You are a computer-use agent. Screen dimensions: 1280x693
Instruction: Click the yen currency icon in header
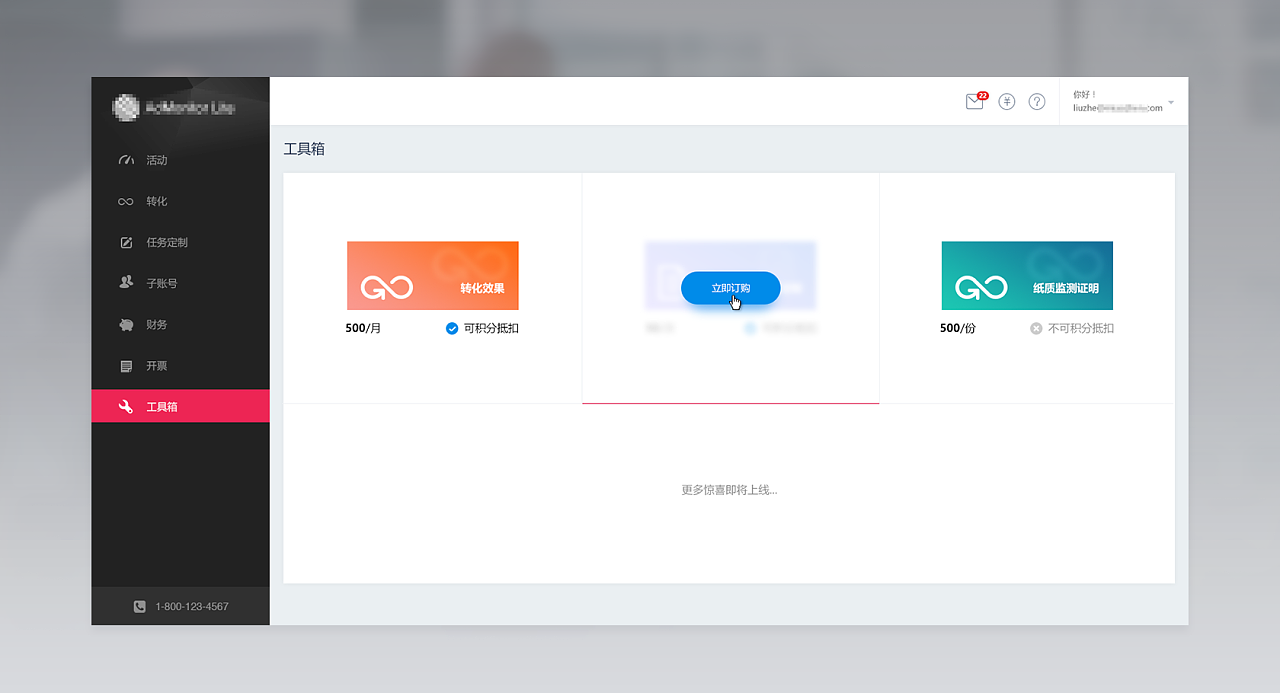[x=1007, y=102]
